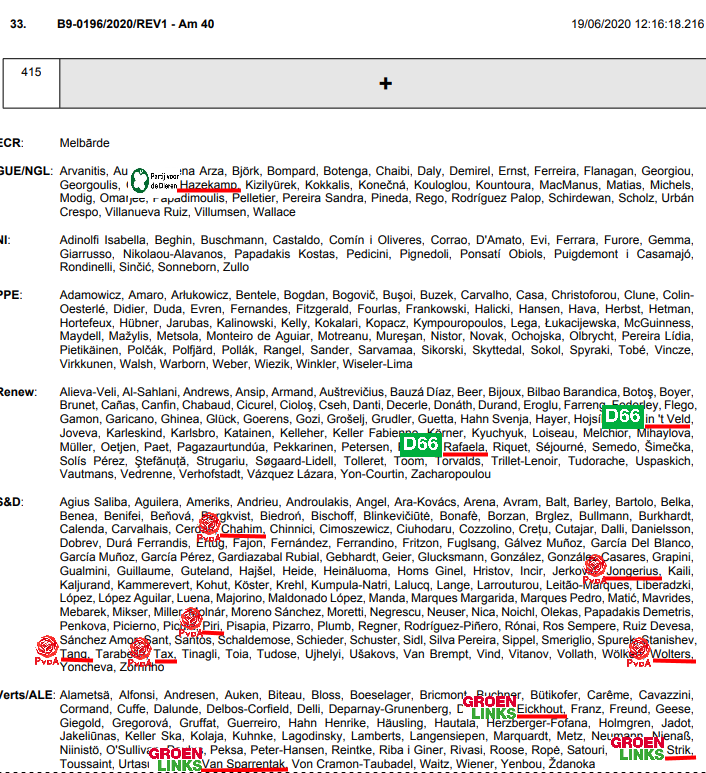
Task: Select the item number 33.
Action: coord(18,24)
